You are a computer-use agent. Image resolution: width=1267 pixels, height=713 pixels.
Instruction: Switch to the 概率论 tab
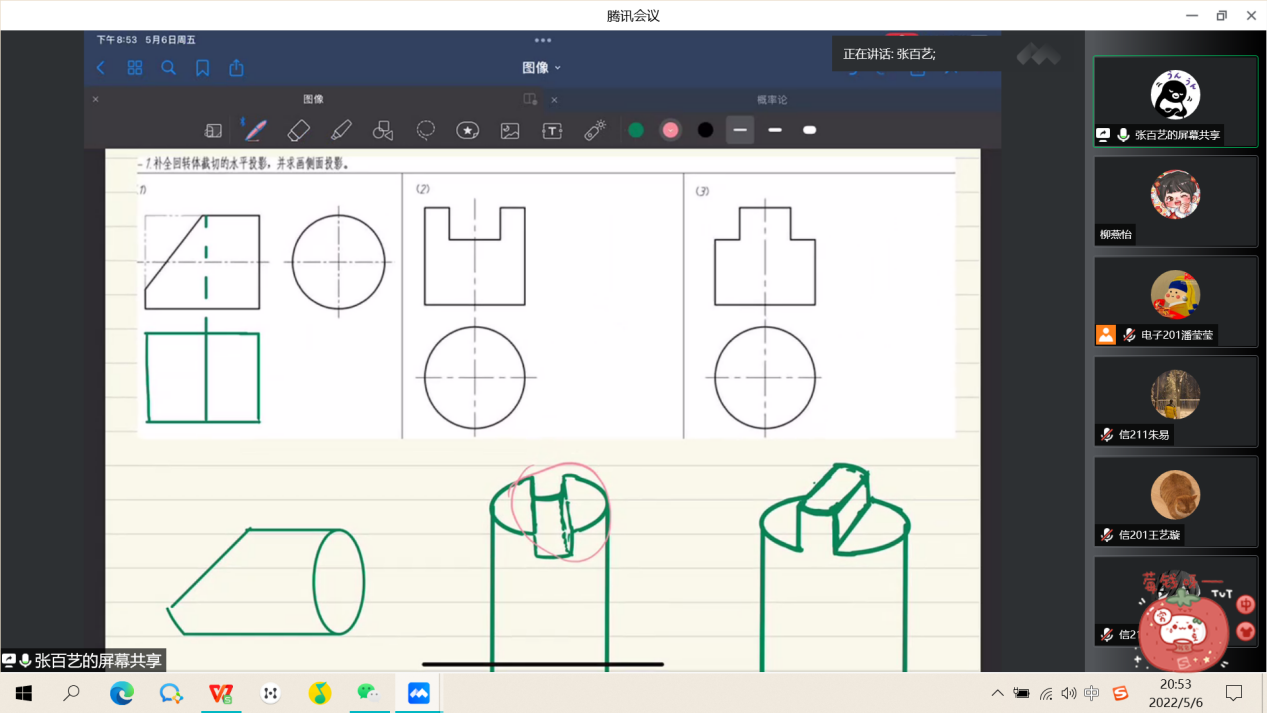772,100
